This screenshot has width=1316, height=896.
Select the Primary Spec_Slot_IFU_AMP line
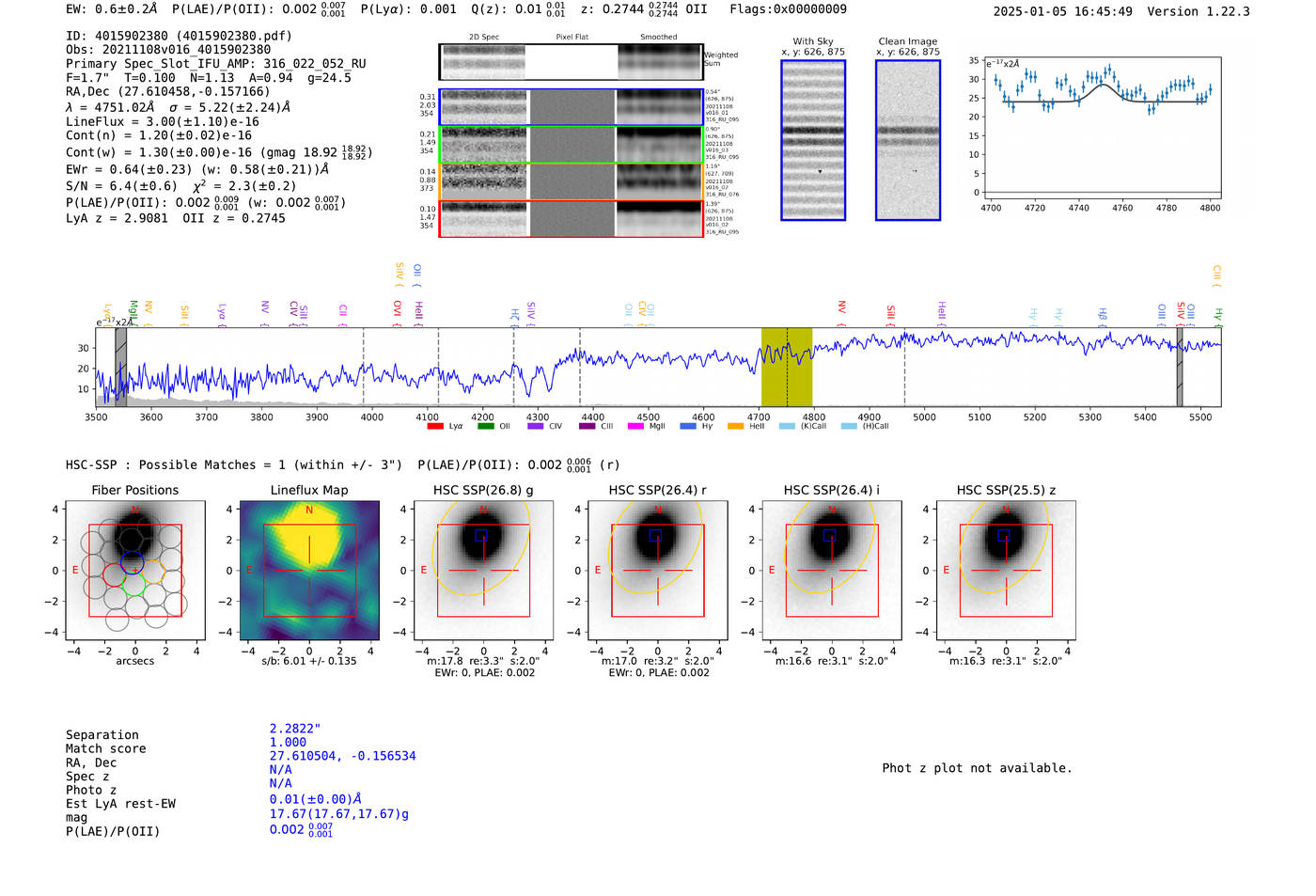pyautogui.click(x=216, y=64)
